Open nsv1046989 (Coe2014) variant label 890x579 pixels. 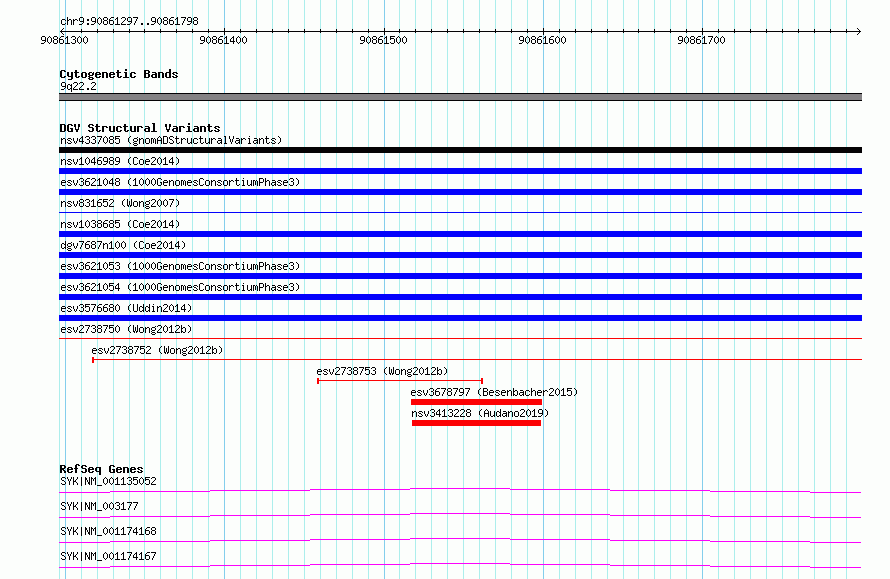120,161
